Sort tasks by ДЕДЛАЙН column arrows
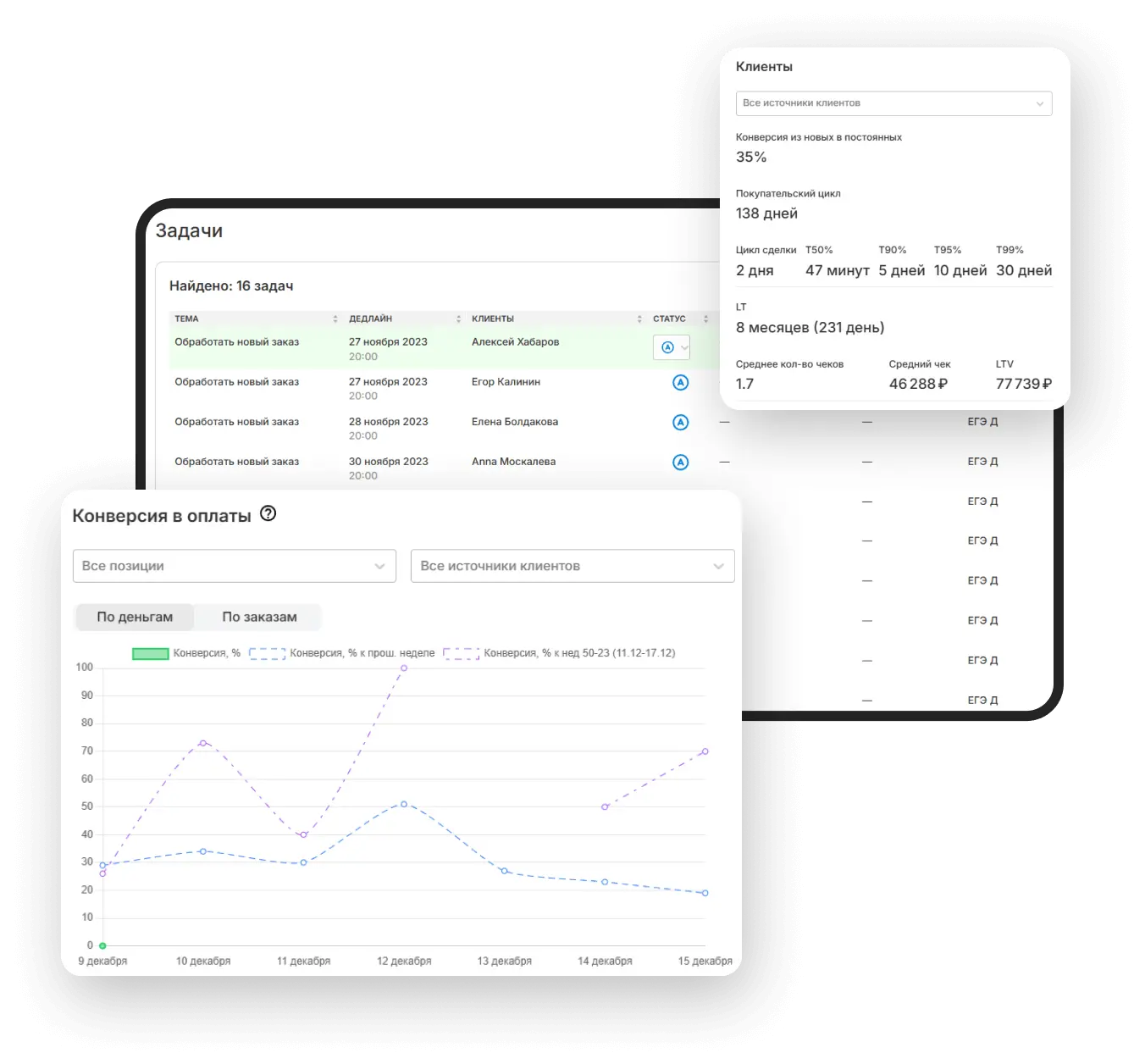 (458, 319)
